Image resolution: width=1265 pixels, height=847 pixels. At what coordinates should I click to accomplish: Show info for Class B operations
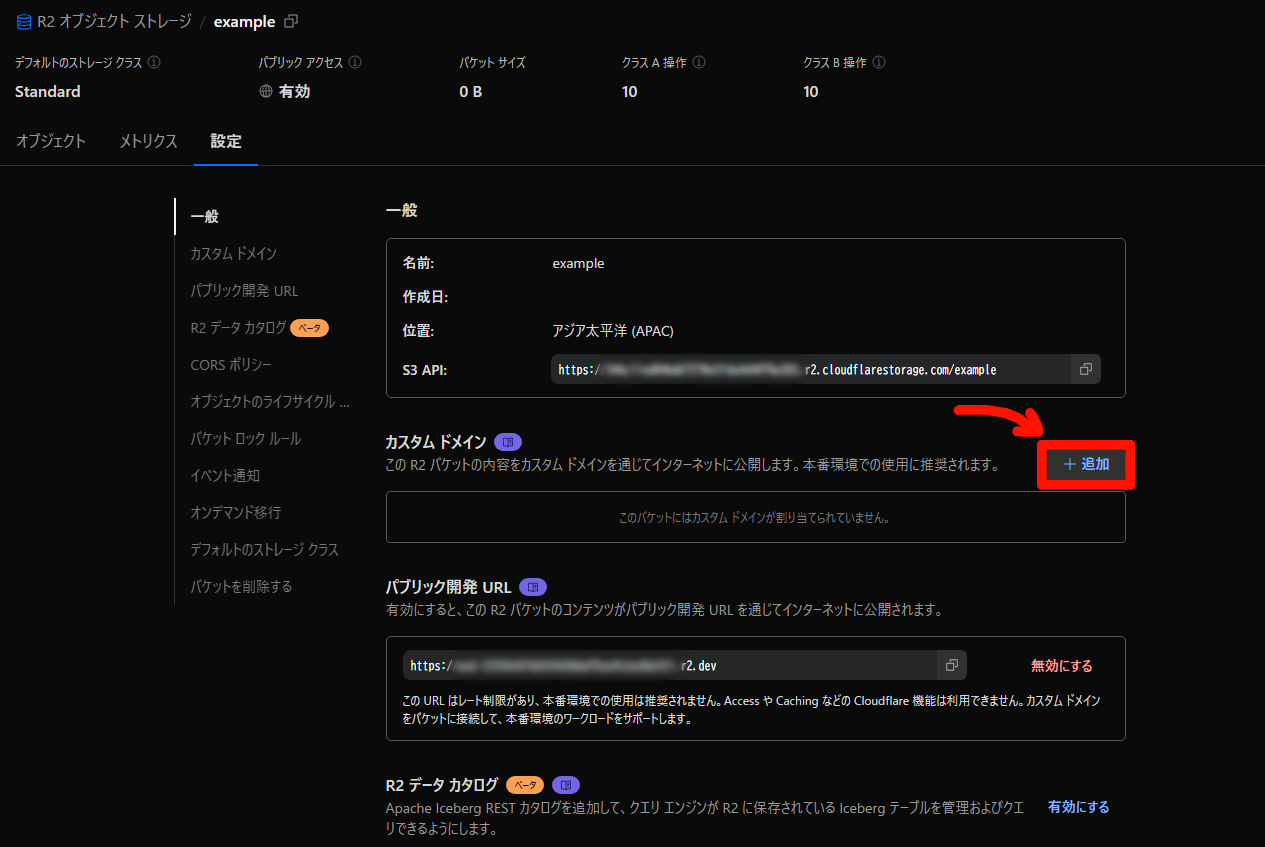[x=879, y=62]
